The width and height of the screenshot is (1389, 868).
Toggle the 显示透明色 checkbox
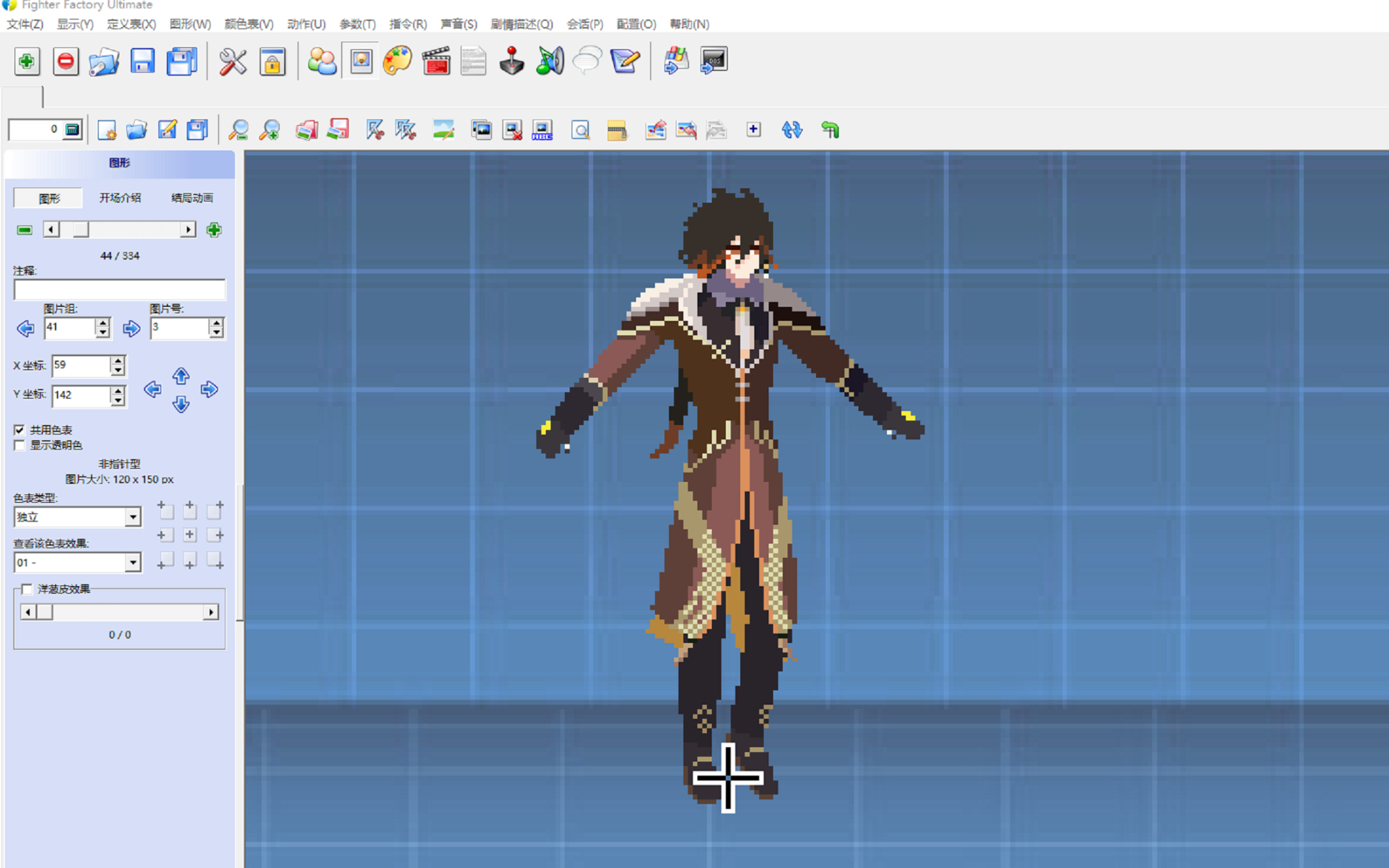pos(19,445)
